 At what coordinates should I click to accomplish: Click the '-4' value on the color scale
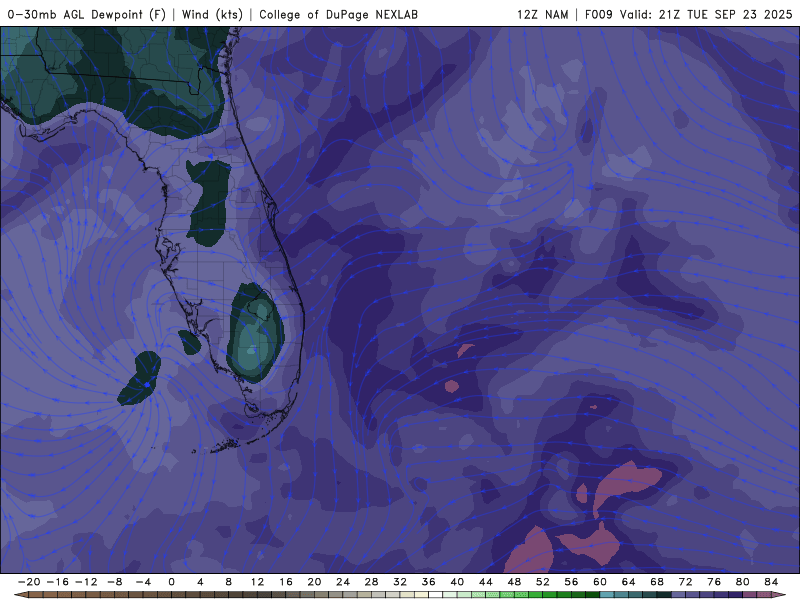pos(143,582)
